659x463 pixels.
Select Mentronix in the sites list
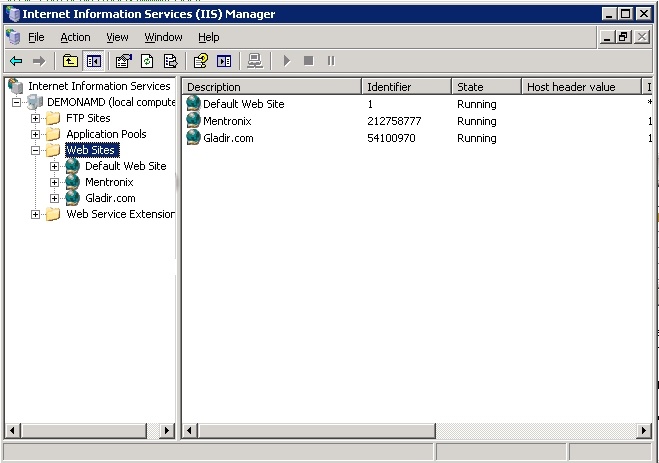pyautogui.click(x=227, y=121)
